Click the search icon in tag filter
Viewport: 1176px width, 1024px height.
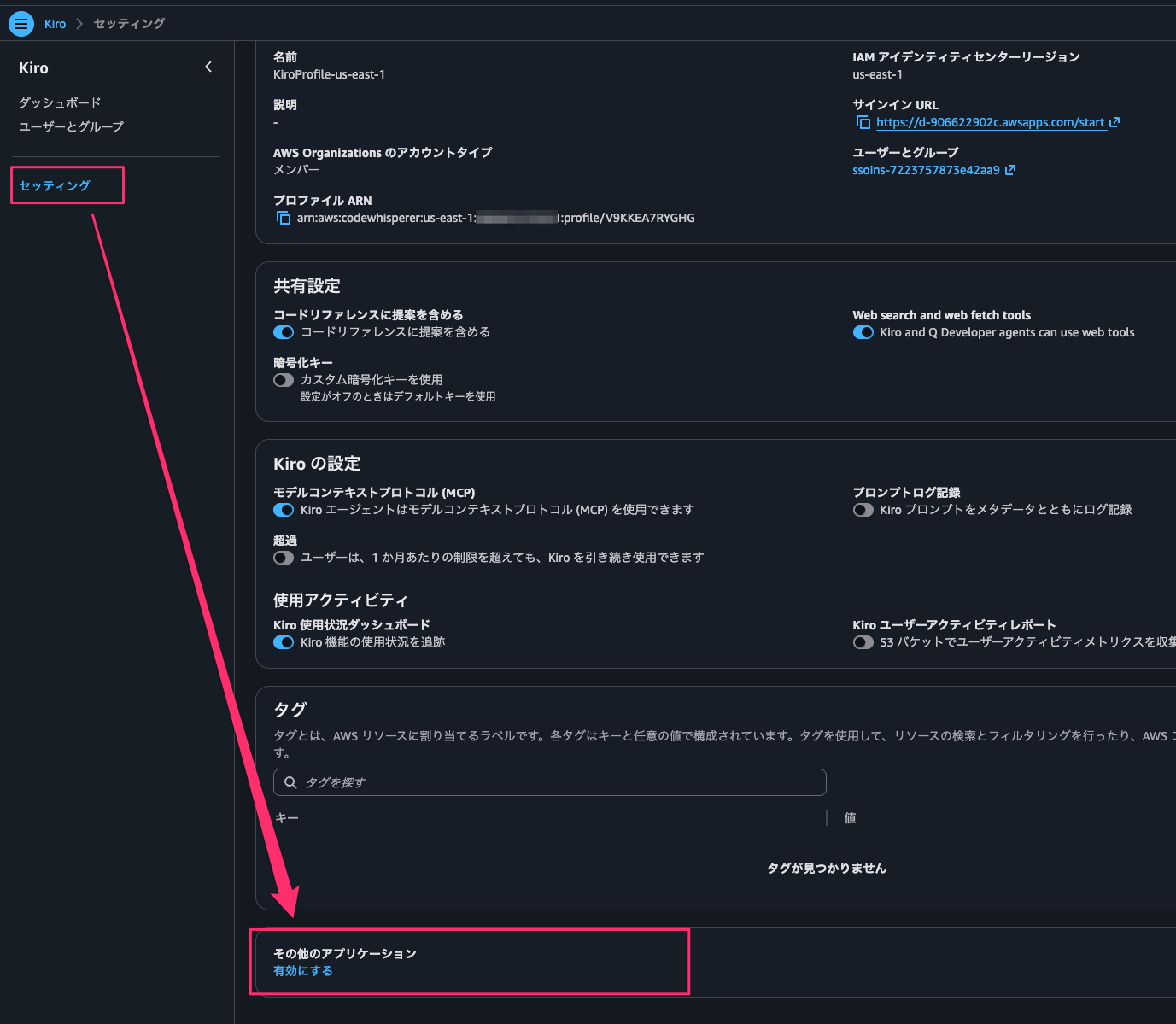pyautogui.click(x=290, y=782)
